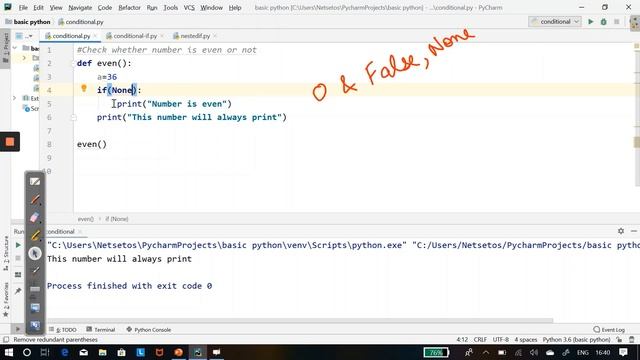The image size is (640, 360).
Task: Open the Terminal tool window
Action: [x=101, y=330]
